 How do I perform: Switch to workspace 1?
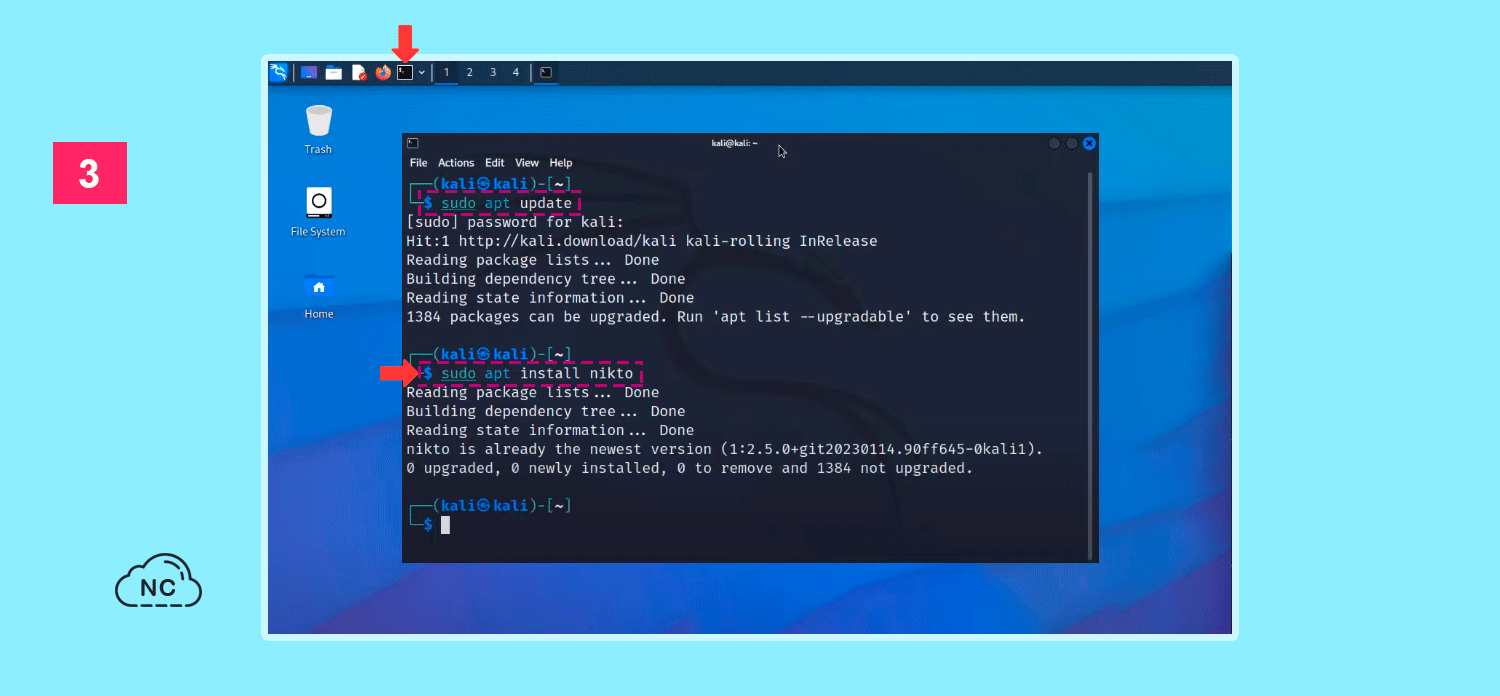[x=446, y=72]
